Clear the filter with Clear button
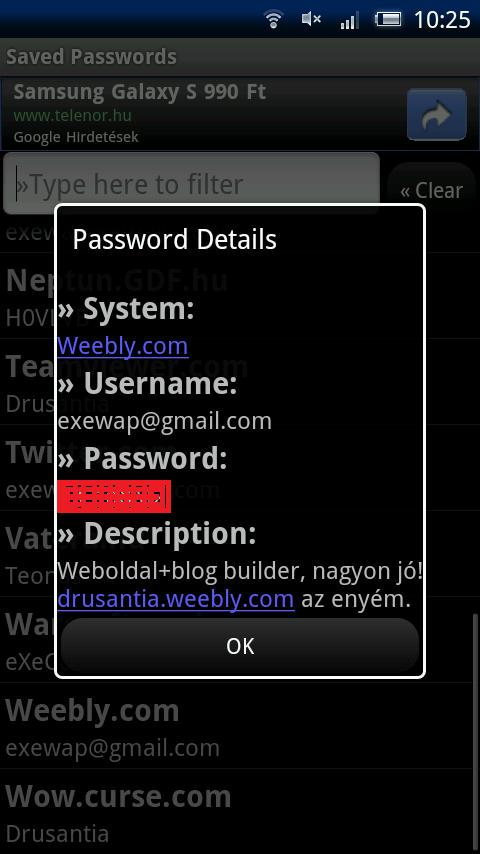The height and width of the screenshot is (854, 480). [x=431, y=190]
